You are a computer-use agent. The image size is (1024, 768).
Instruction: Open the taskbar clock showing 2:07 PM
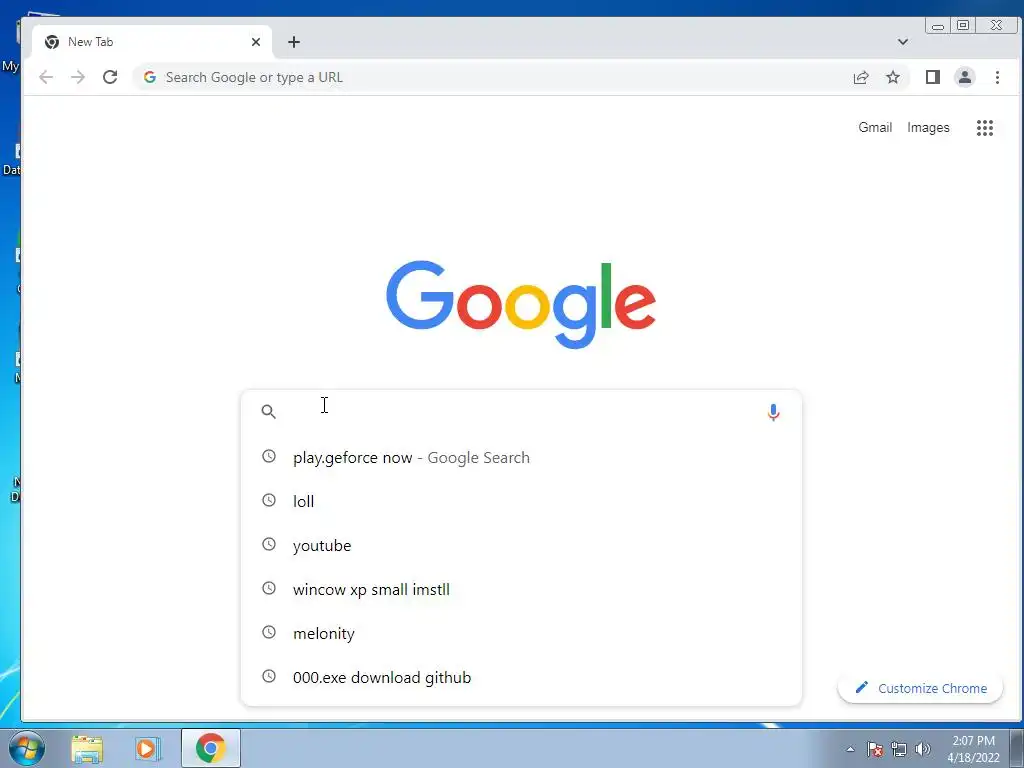click(x=973, y=749)
